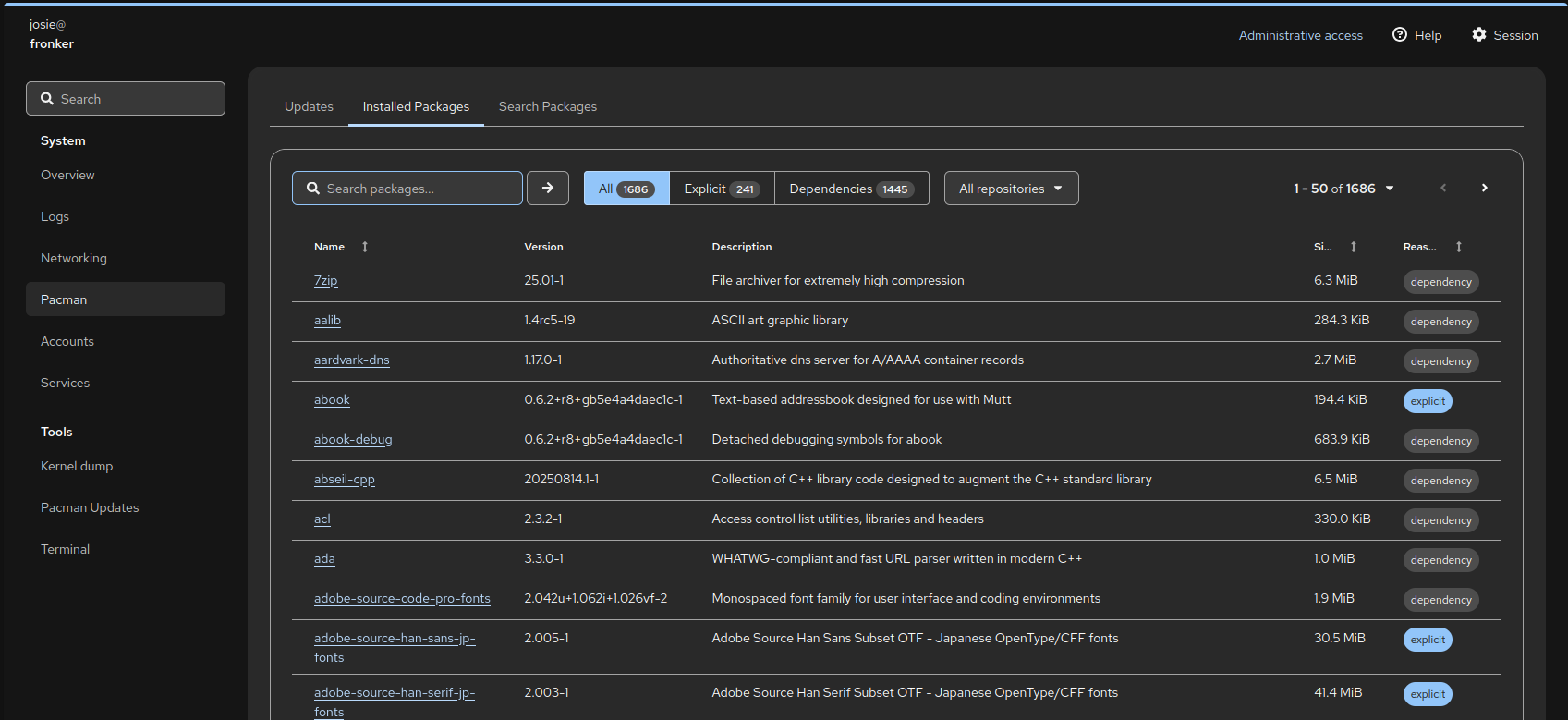Sort packages by Size column icon
Image resolution: width=1568 pixels, height=720 pixels.
tap(1354, 247)
